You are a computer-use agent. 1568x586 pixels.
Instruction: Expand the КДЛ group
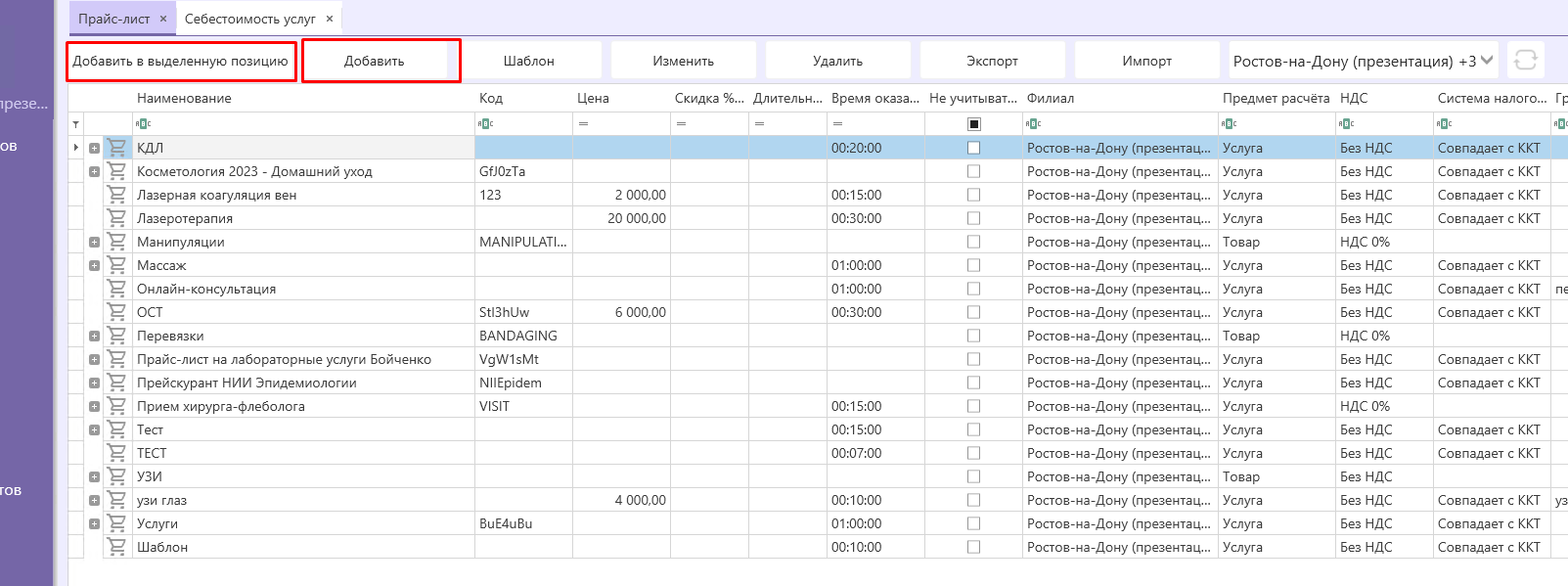pyautogui.click(x=94, y=148)
